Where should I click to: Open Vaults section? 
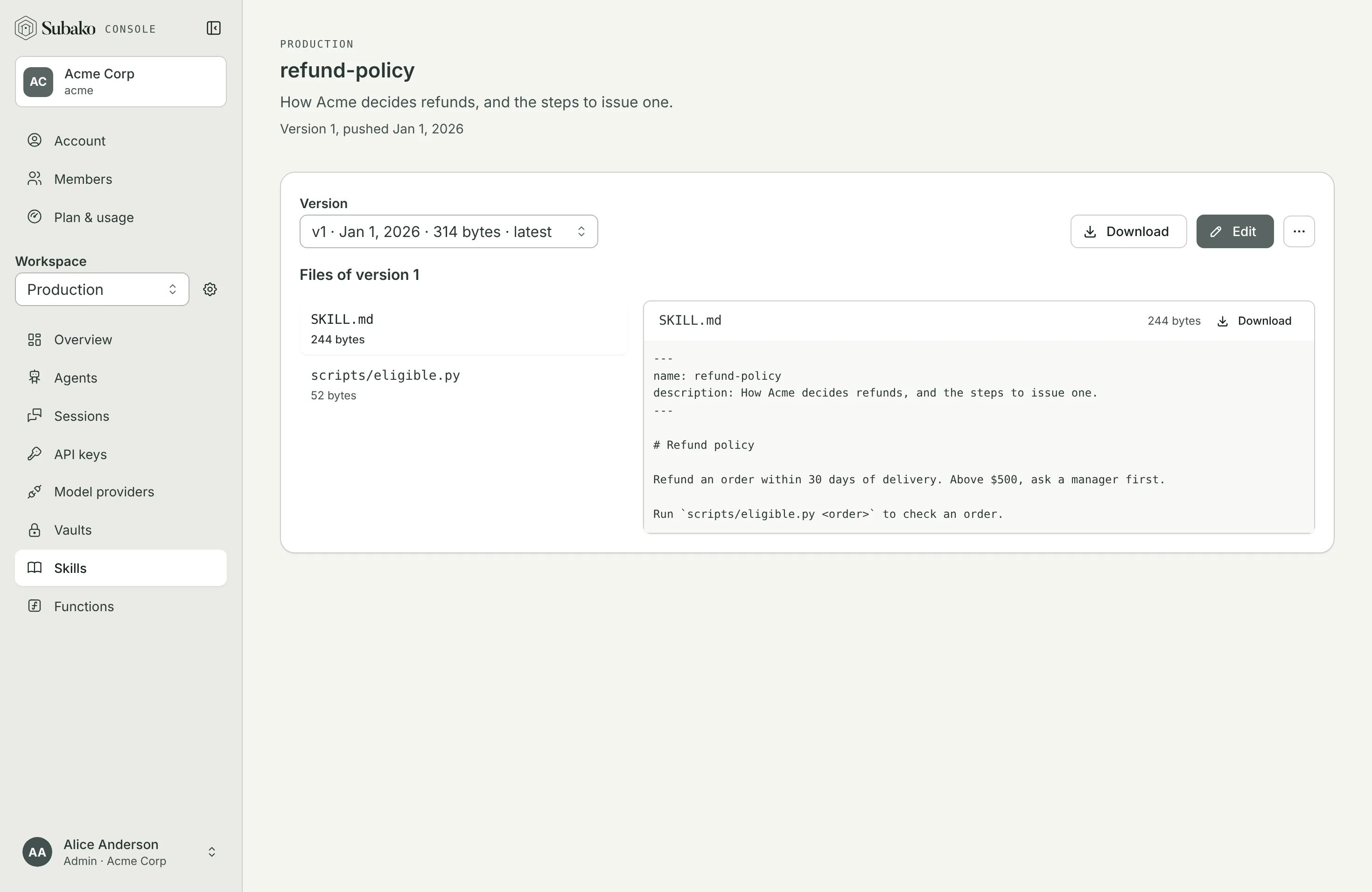pos(120,530)
